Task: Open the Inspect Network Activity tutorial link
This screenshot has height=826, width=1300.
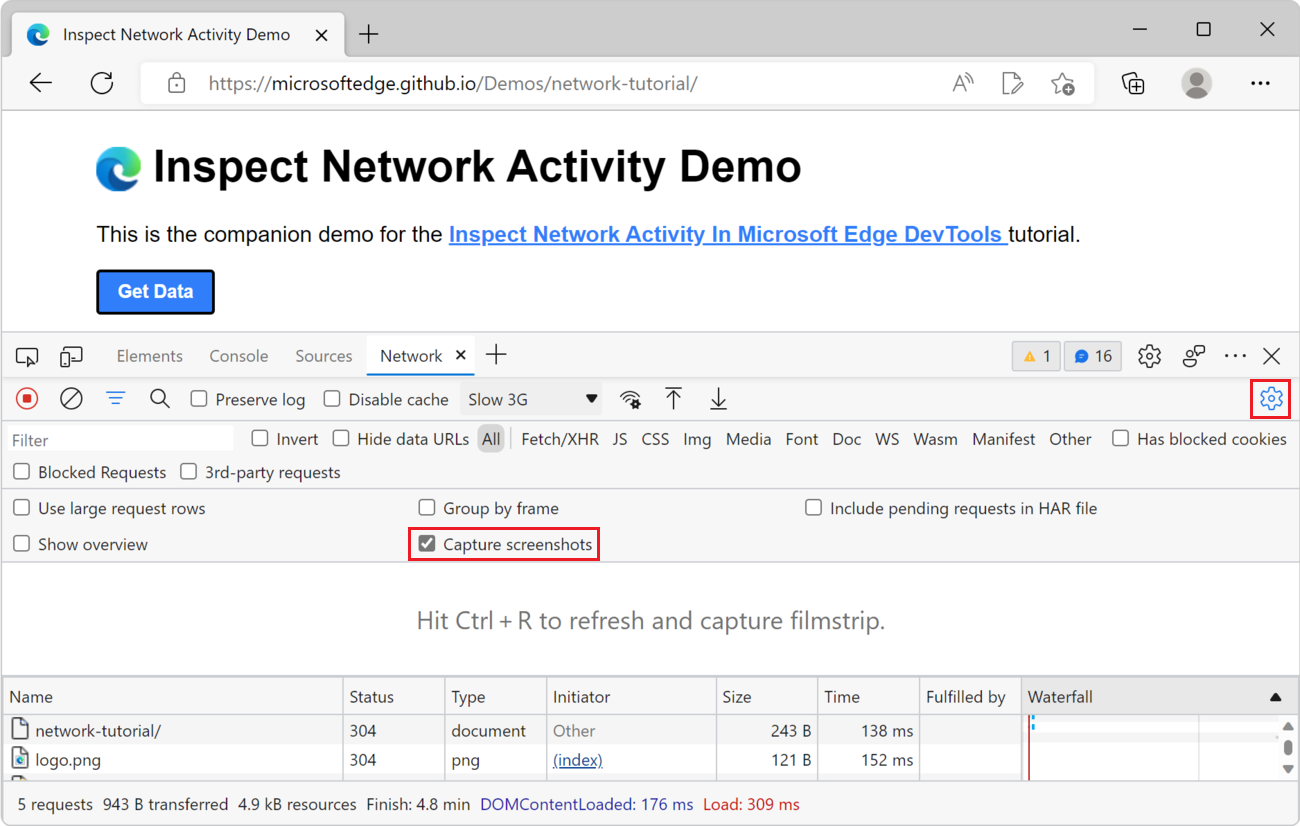Action: [727, 234]
